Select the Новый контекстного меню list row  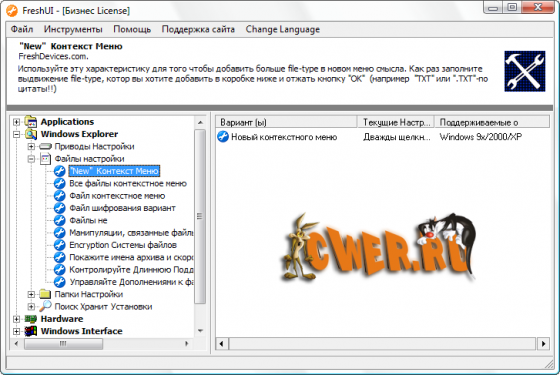tap(284, 137)
